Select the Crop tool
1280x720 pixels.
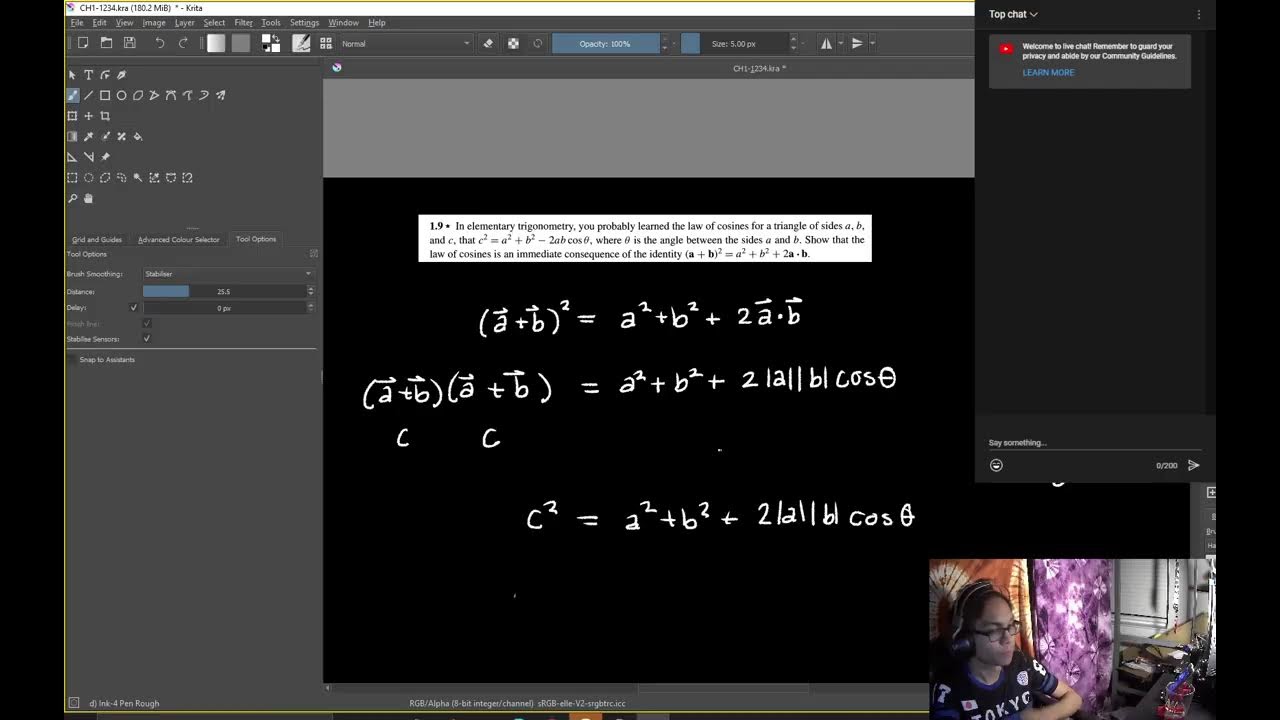[105, 116]
